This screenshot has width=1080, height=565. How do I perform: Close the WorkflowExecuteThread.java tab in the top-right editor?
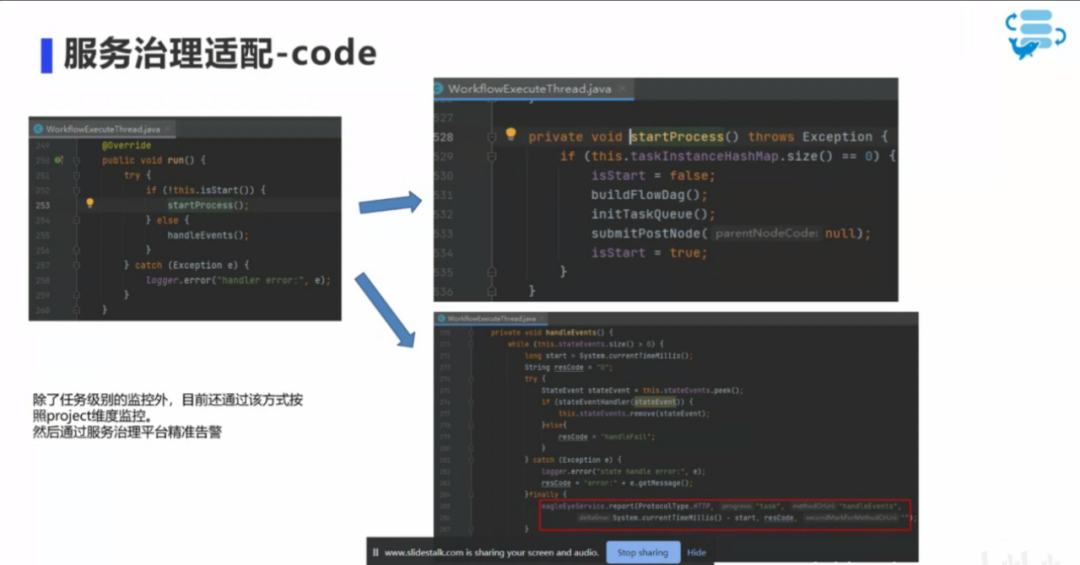pyautogui.click(x=623, y=89)
